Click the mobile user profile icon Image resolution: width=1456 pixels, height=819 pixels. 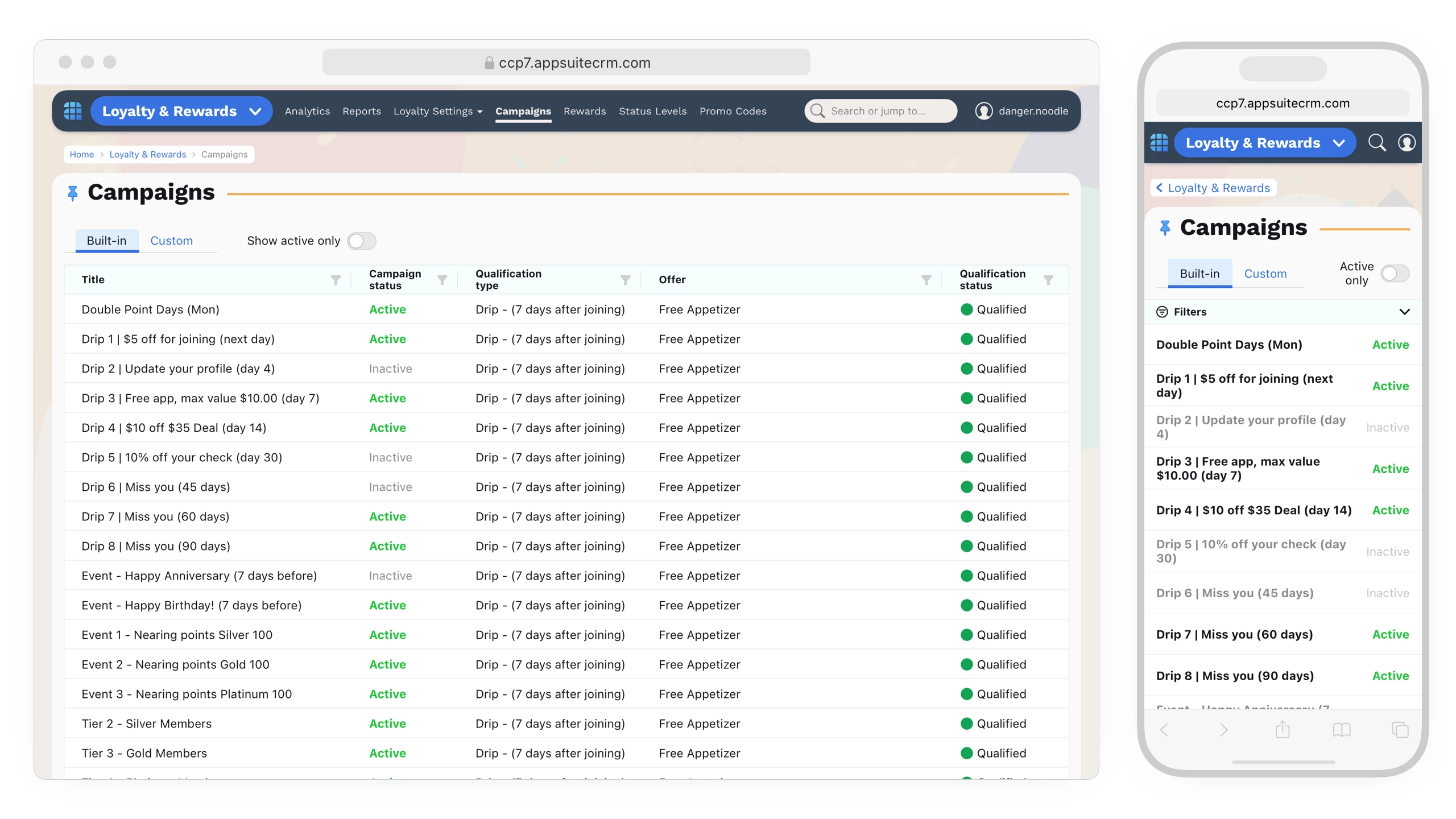pos(1407,143)
